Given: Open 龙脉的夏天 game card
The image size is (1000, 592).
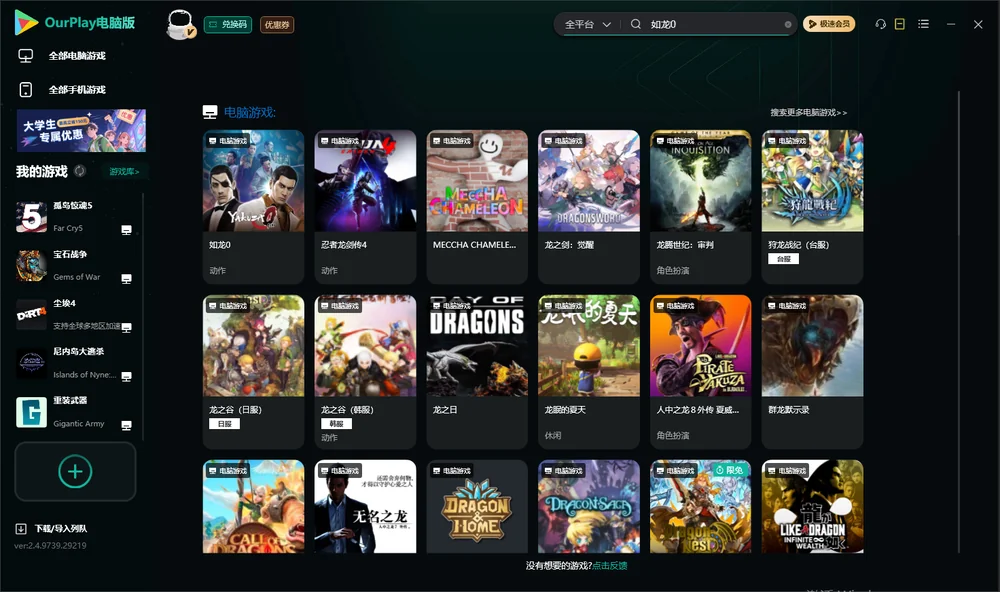Looking at the screenshot, I should click(x=589, y=372).
